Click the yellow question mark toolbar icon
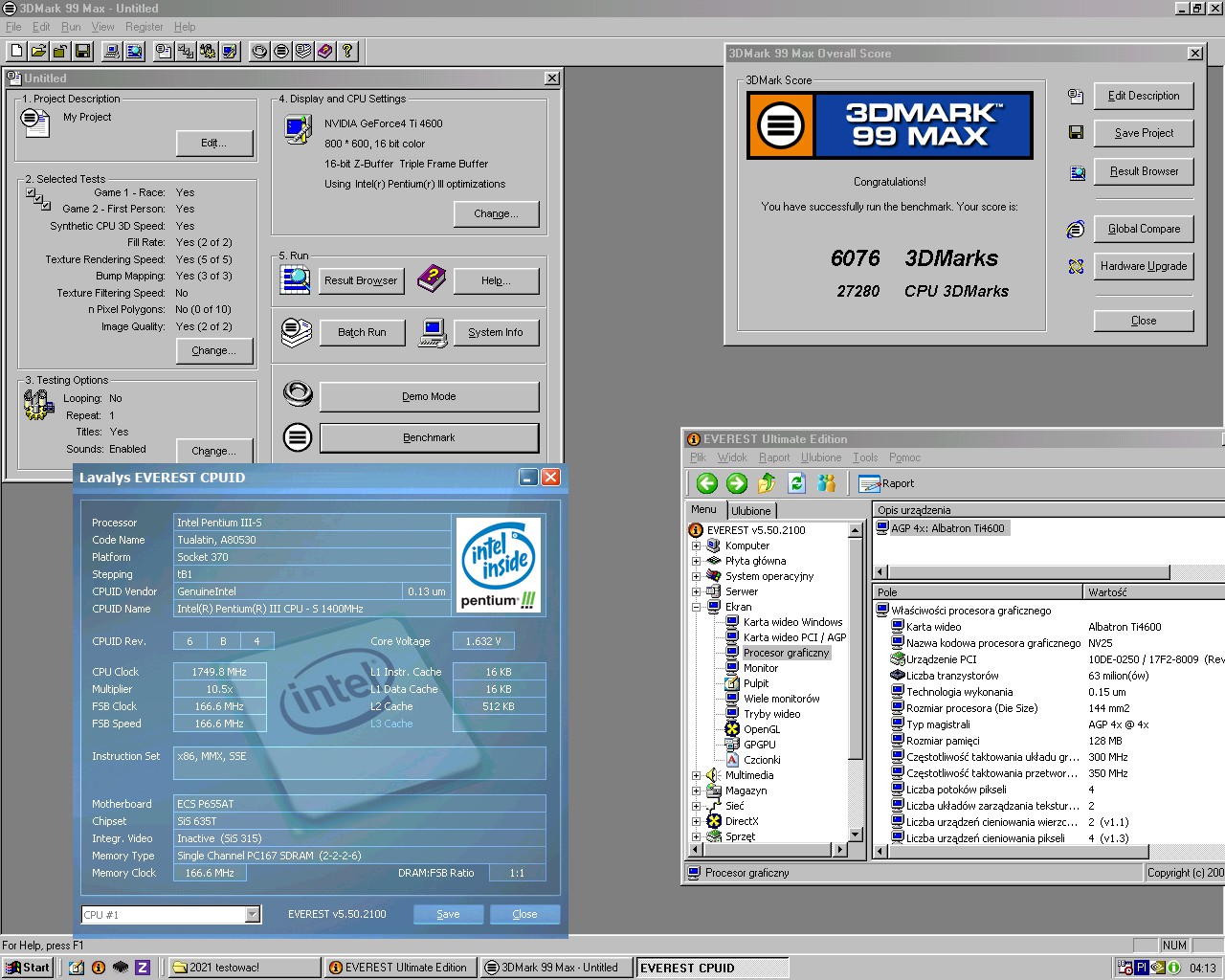1225x980 pixels. 347,51
